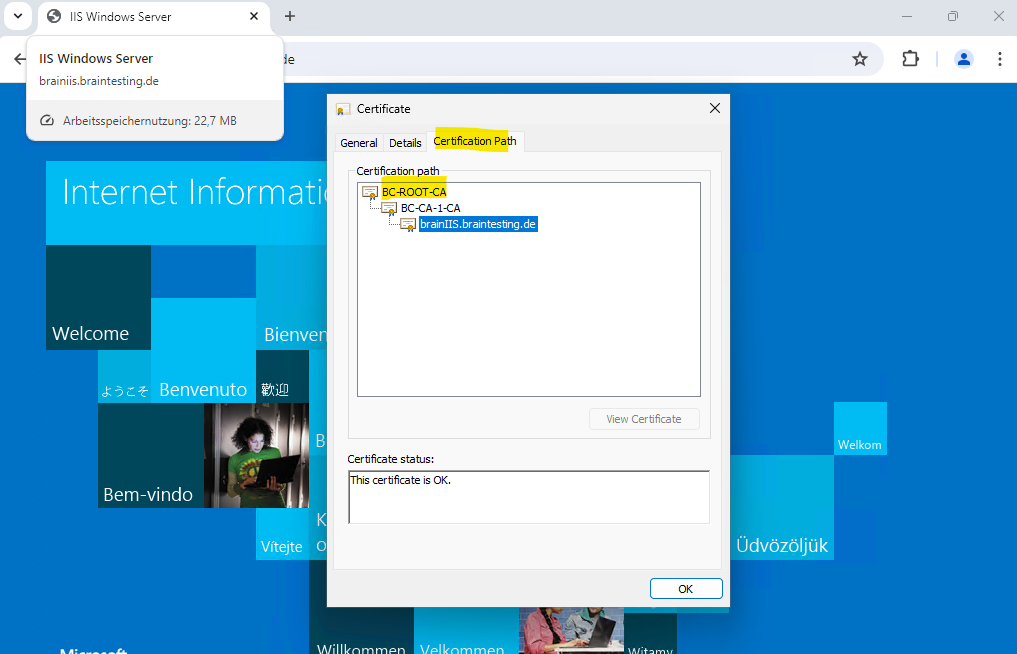Open the tab search dropdown arrow
Image resolution: width=1017 pixels, height=654 pixels.
(18, 16)
